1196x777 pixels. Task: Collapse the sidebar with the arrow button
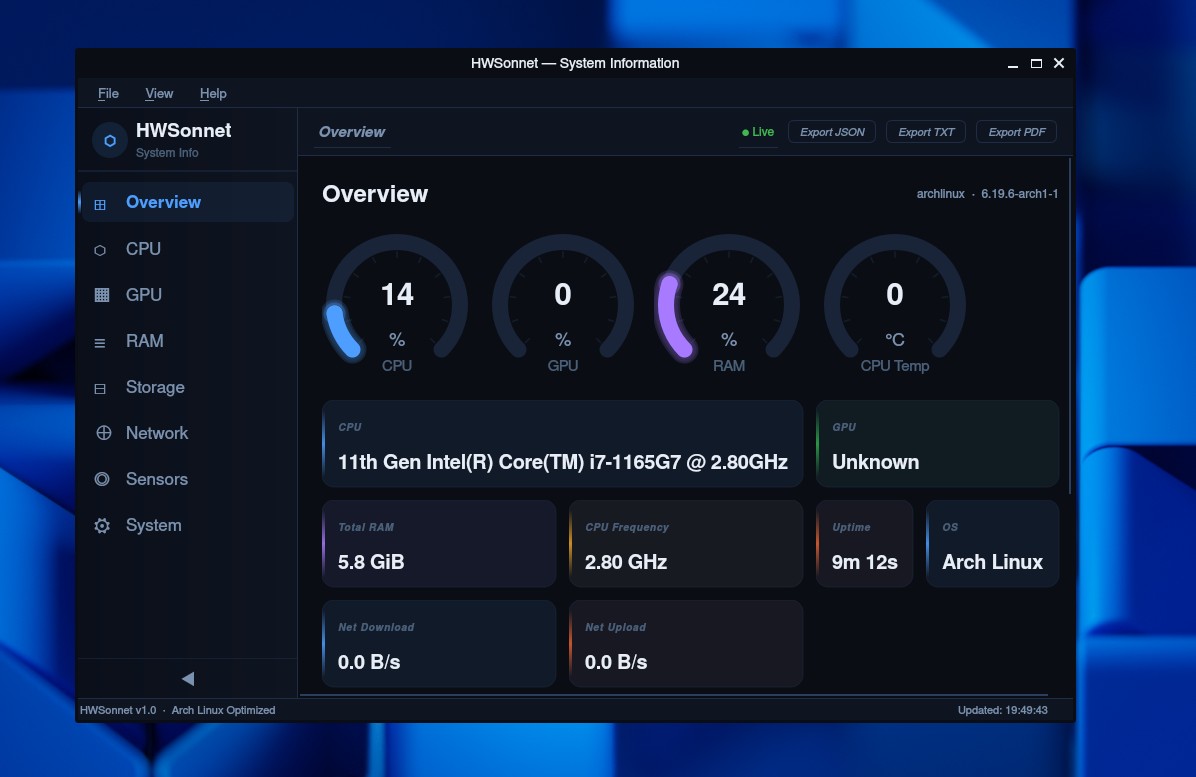[x=188, y=679]
